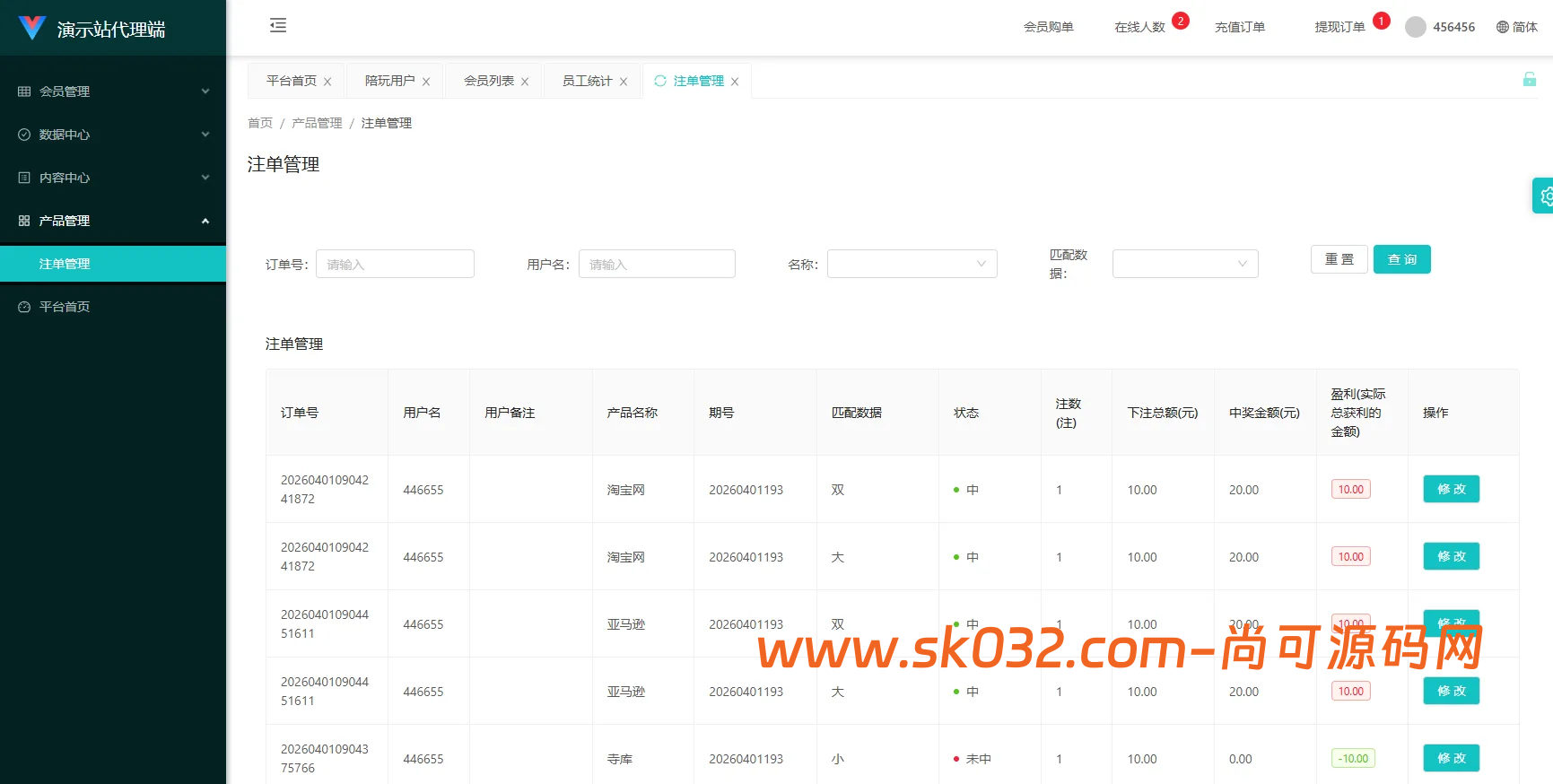This screenshot has width=1553, height=784.
Task: Close the 会员列表 tab
Action: pyautogui.click(x=525, y=82)
